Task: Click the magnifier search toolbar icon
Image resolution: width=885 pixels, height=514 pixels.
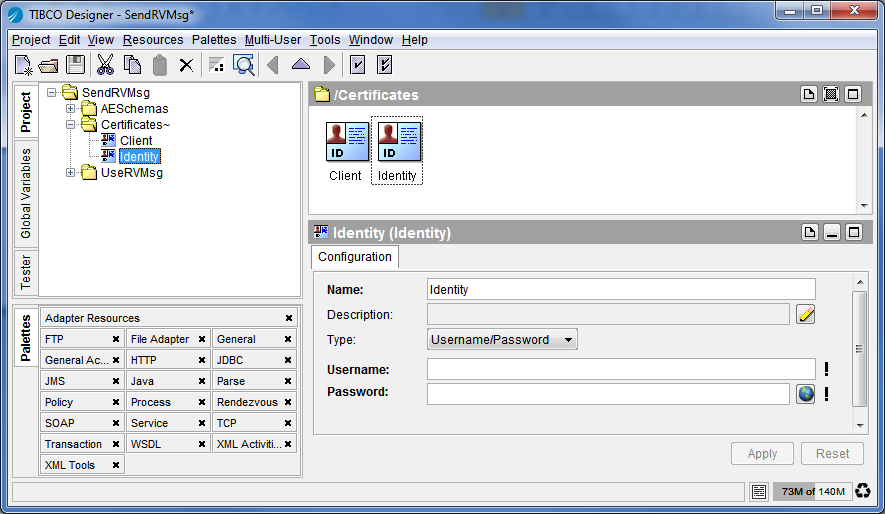Action: click(244, 65)
